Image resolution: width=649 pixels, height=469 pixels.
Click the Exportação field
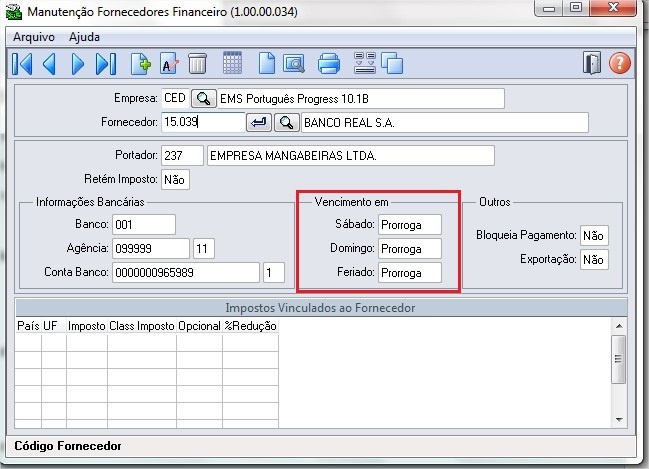[594, 260]
